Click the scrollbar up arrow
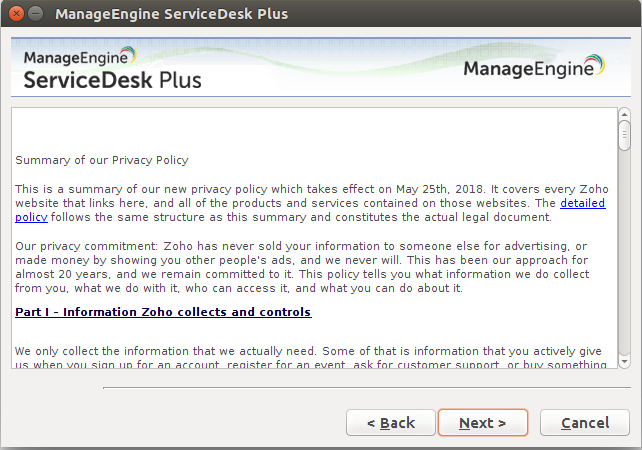 (625, 114)
